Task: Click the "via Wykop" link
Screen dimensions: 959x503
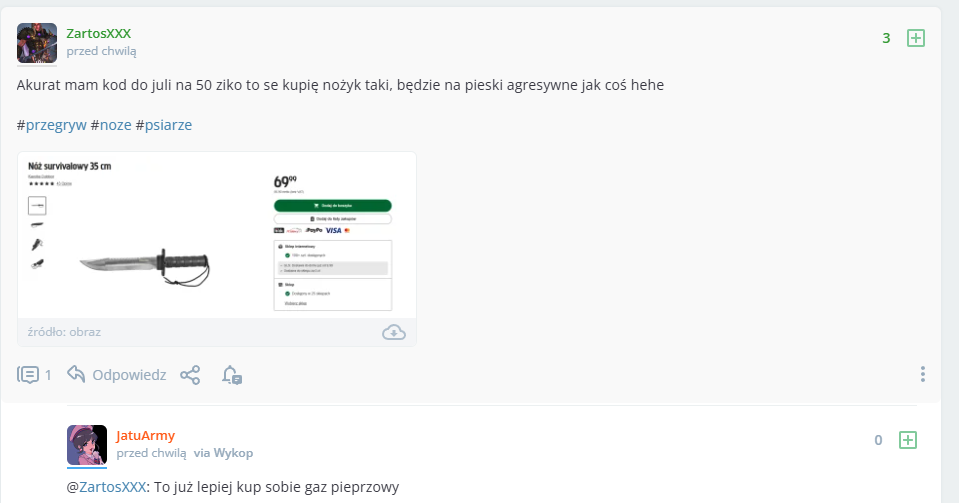Action: tap(223, 453)
